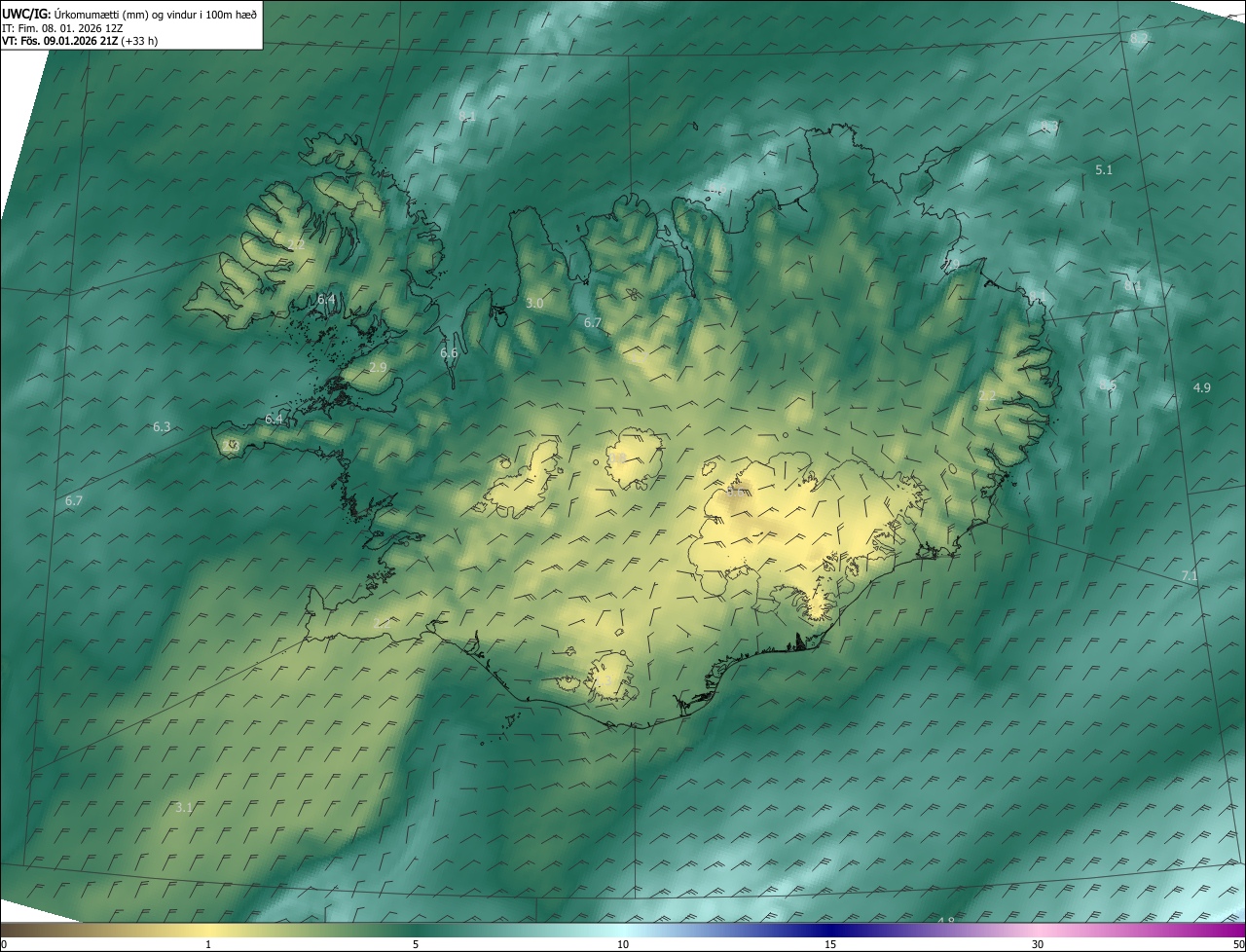Click the 8.3 precipitation value
This screenshot has height=952, width=1246.
click(1049, 127)
